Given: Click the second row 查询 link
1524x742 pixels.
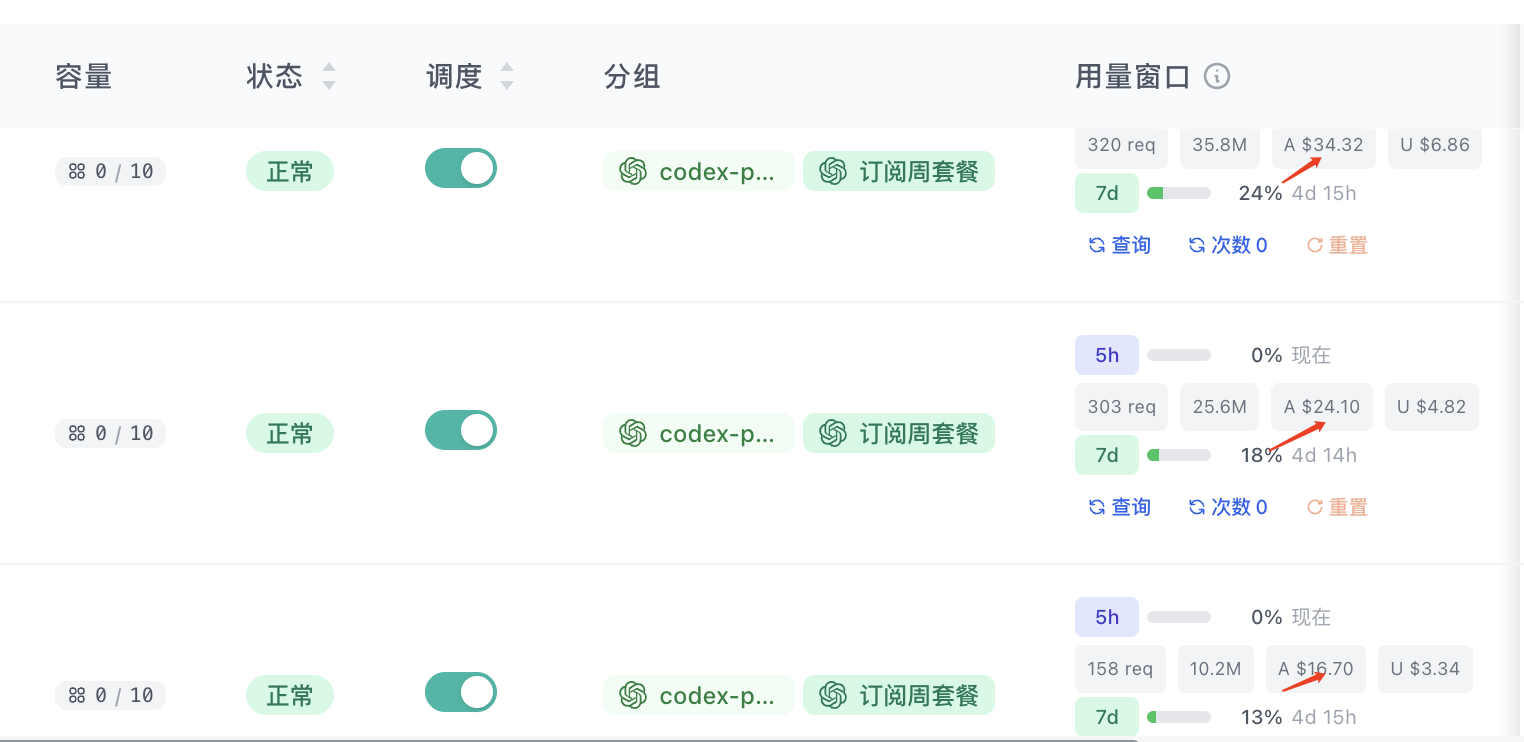Looking at the screenshot, I should click(x=1119, y=507).
